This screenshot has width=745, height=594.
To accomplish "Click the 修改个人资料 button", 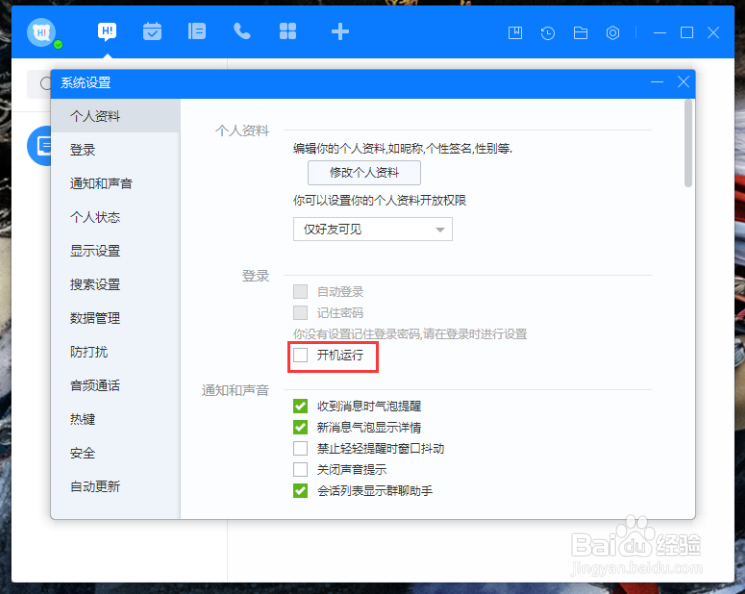I will 364,172.
